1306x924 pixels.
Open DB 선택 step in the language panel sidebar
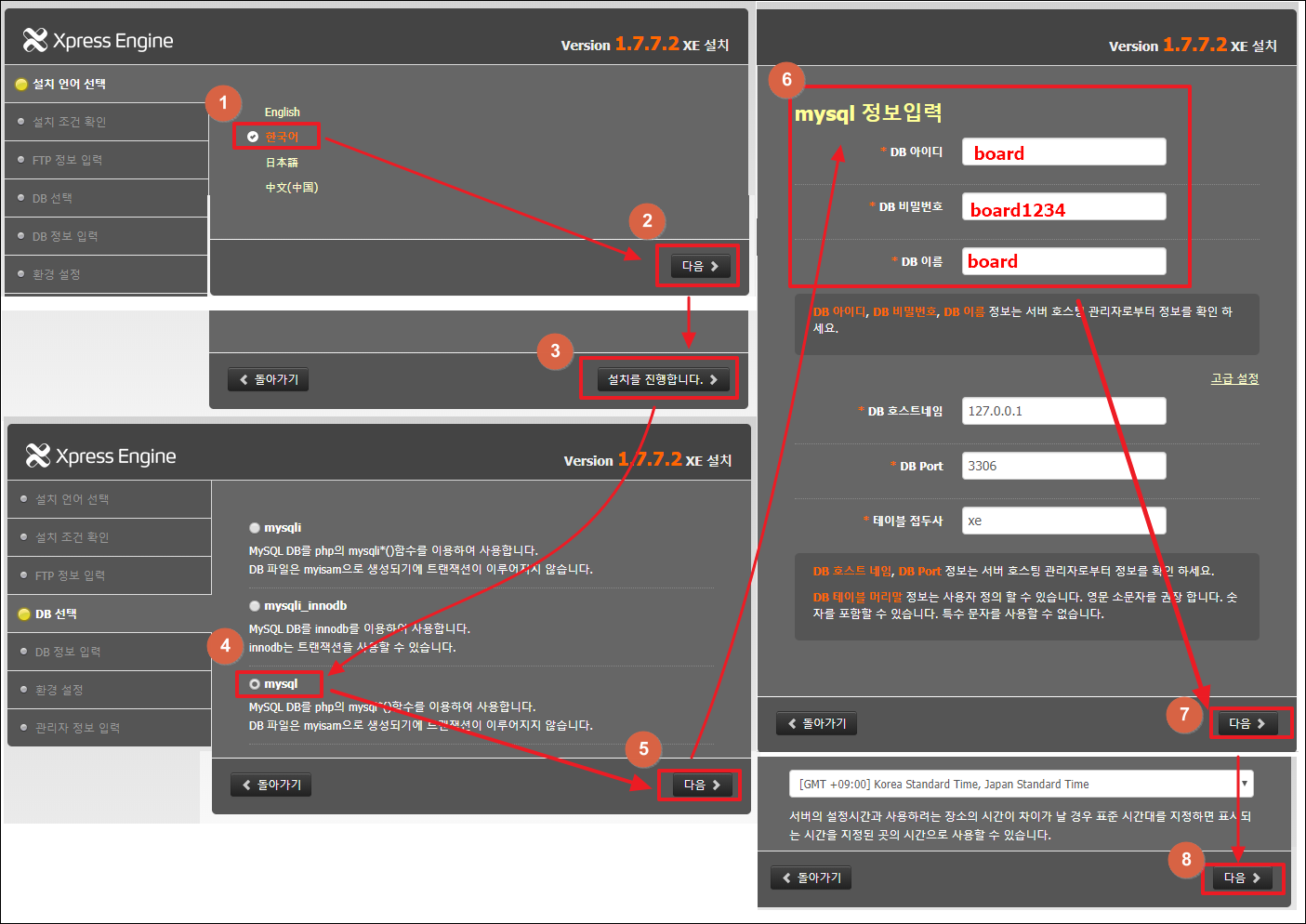(x=106, y=198)
